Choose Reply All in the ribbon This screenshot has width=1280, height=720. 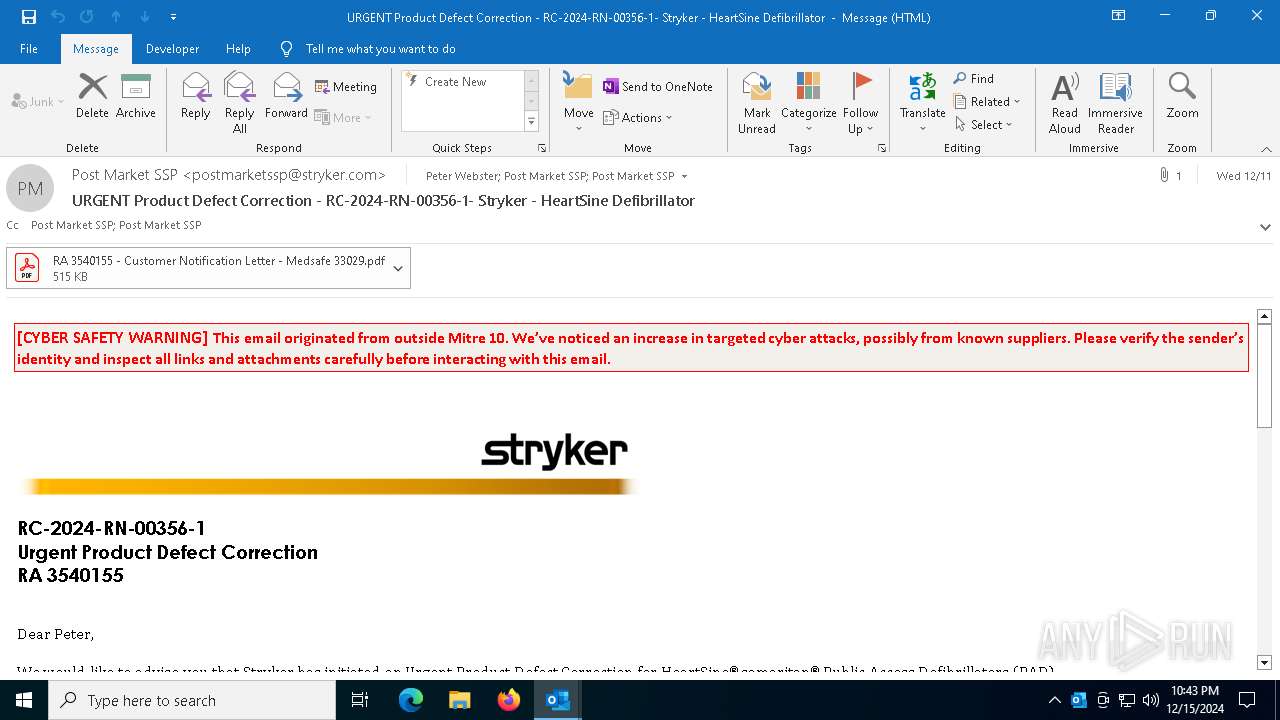tap(240, 102)
